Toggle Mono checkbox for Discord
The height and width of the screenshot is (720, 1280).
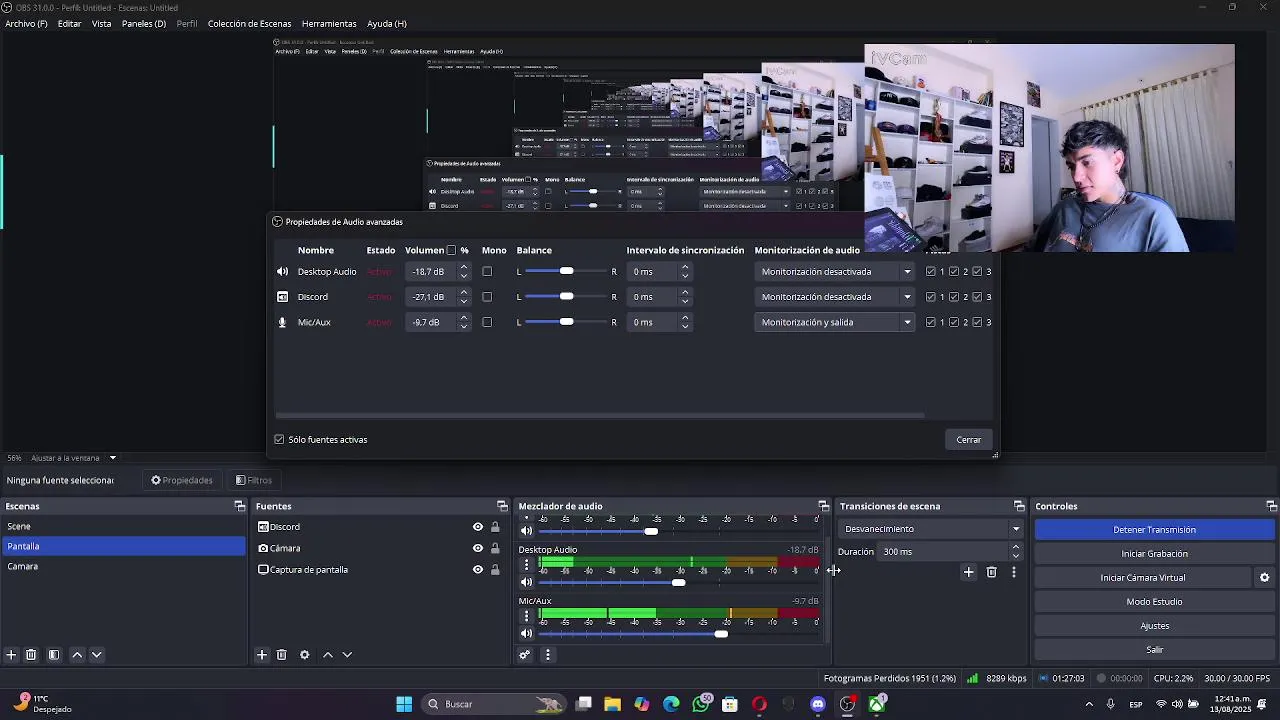coord(487,297)
